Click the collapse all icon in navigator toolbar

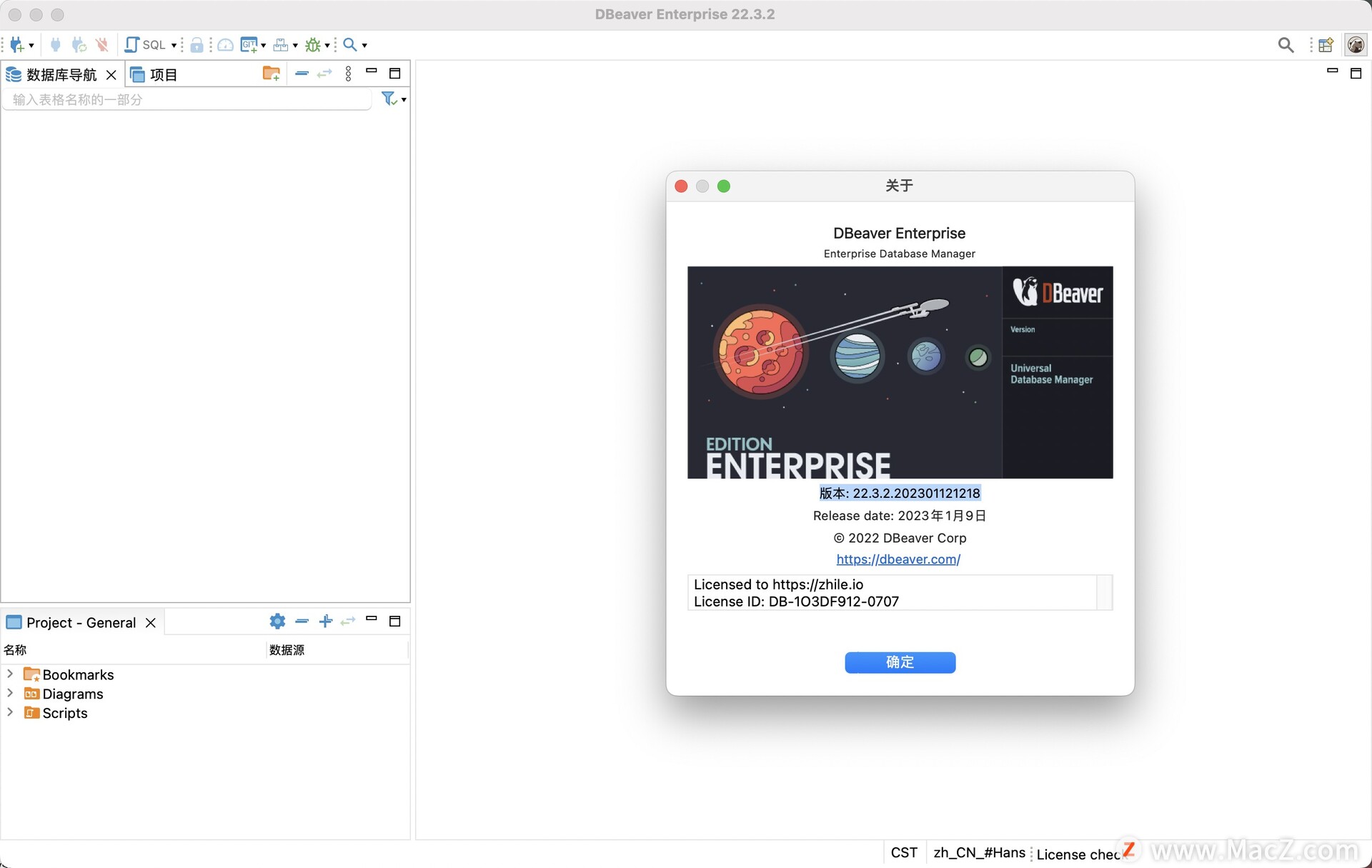click(302, 74)
